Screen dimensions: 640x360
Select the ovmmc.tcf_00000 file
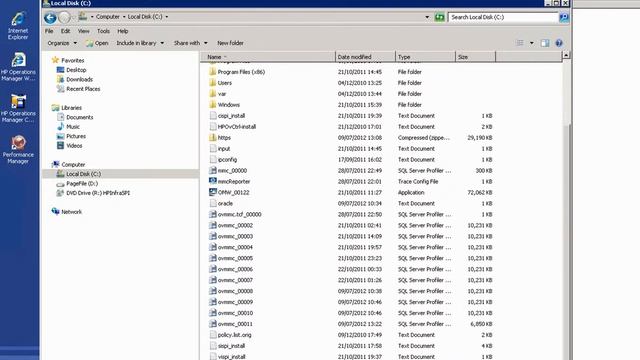[240, 214]
